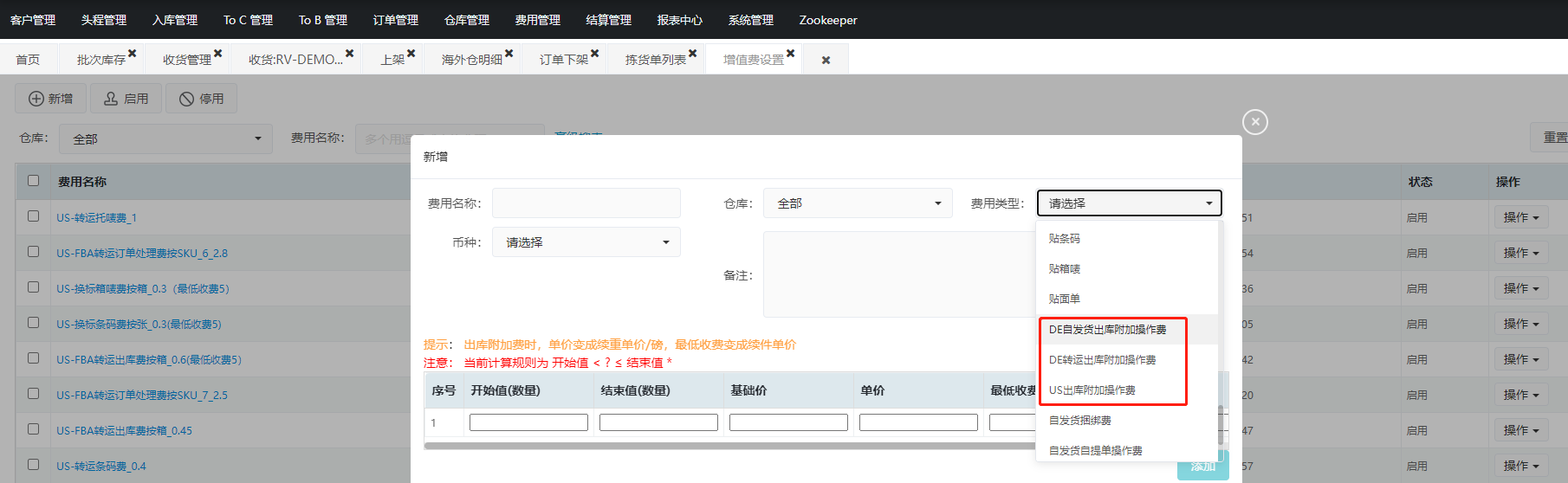This screenshot has height=483, width=1568.
Task: Close the 拣货单列表 tab with its x icon
Action: pyautogui.click(x=693, y=54)
